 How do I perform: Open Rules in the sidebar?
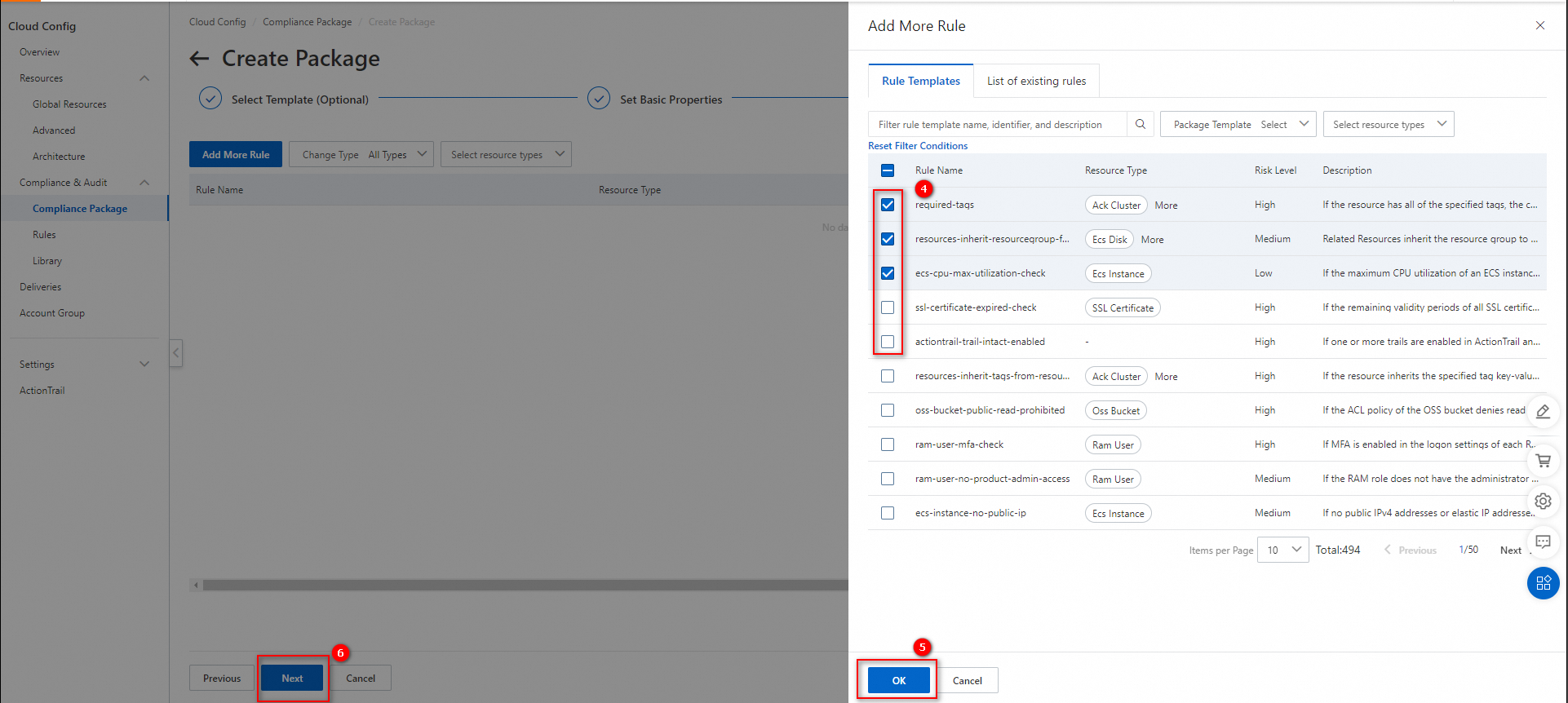pos(44,235)
